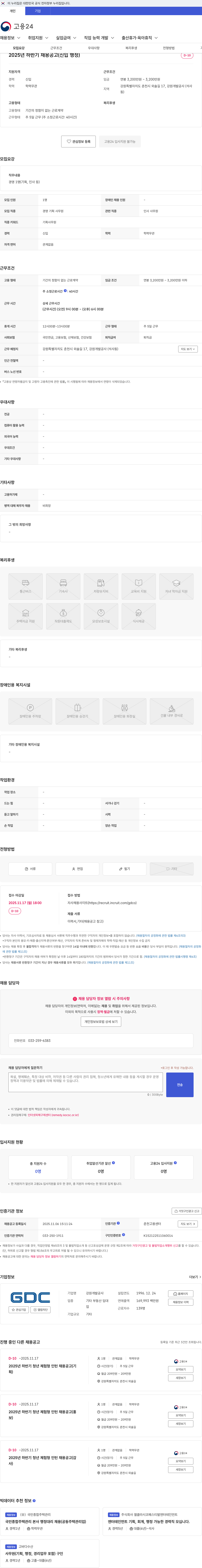Click the 교육비 지원 welfare icon
The width and height of the screenshot is (202, 1568).
coord(139,586)
